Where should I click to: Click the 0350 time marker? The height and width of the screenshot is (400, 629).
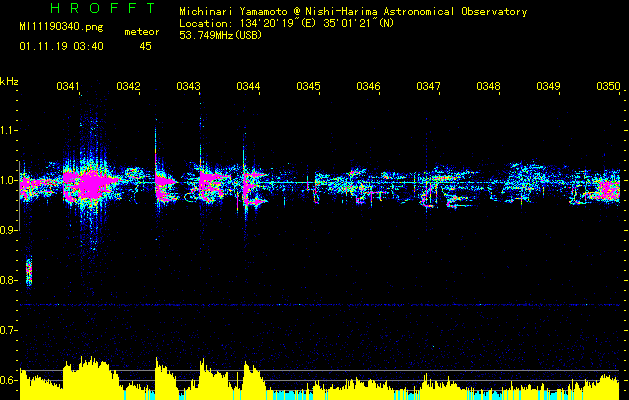(x=609, y=86)
